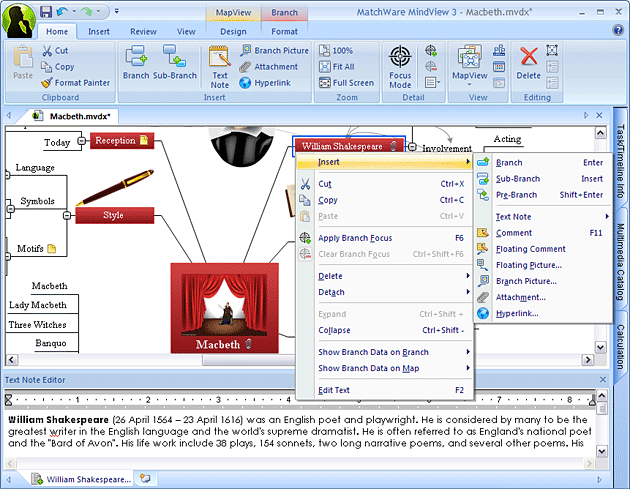Image resolution: width=630 pixels, height=489 pixels.
Task: Click the MindView application orb button
Action: click(19, 20)
